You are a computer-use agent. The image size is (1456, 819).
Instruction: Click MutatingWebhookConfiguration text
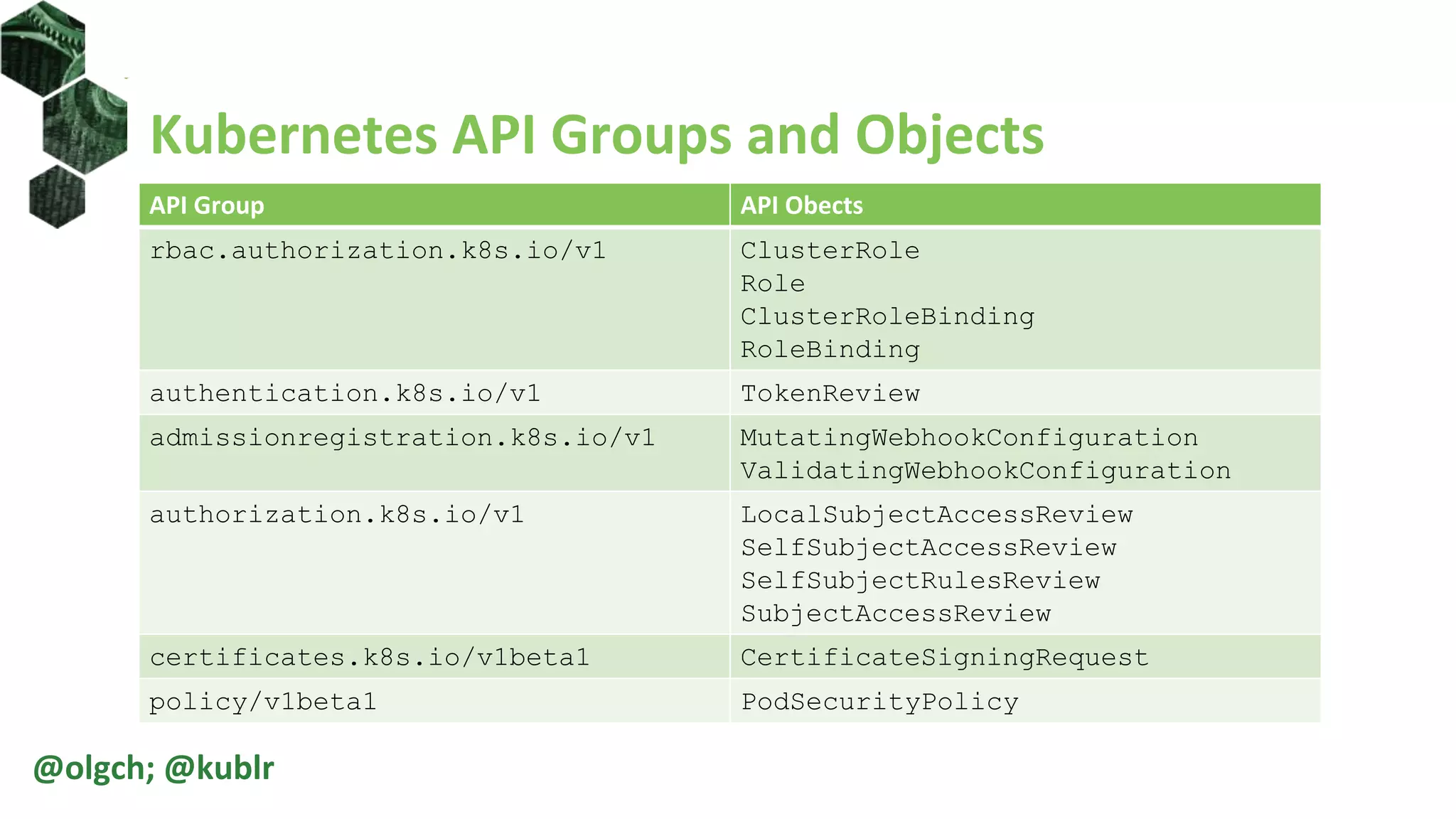click(969, 438)
